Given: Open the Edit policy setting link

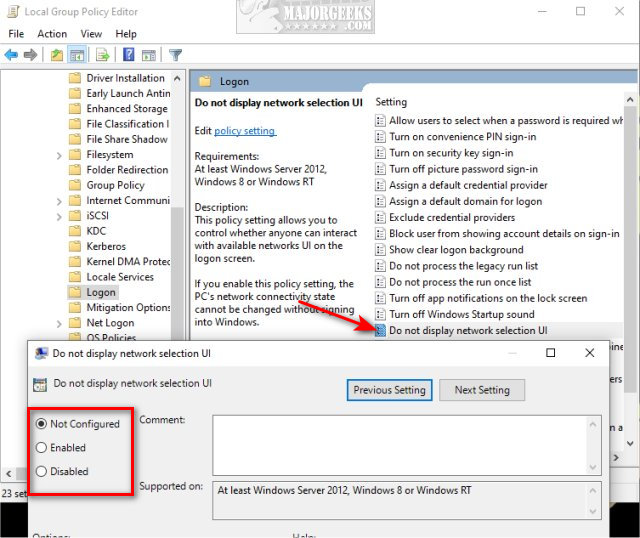Looking at the screenshot, I should tap(245, 131).
